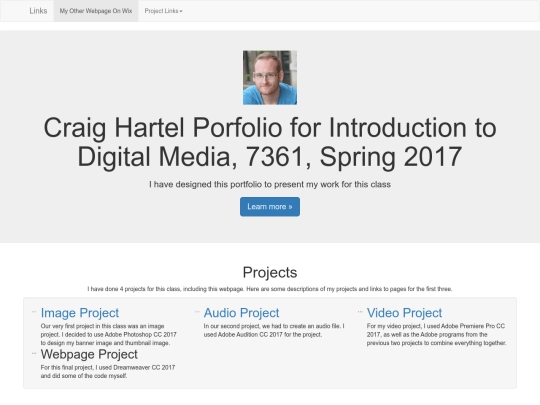
Task: Click Craig Hartel's profile photo
Action: pos(270,78)
